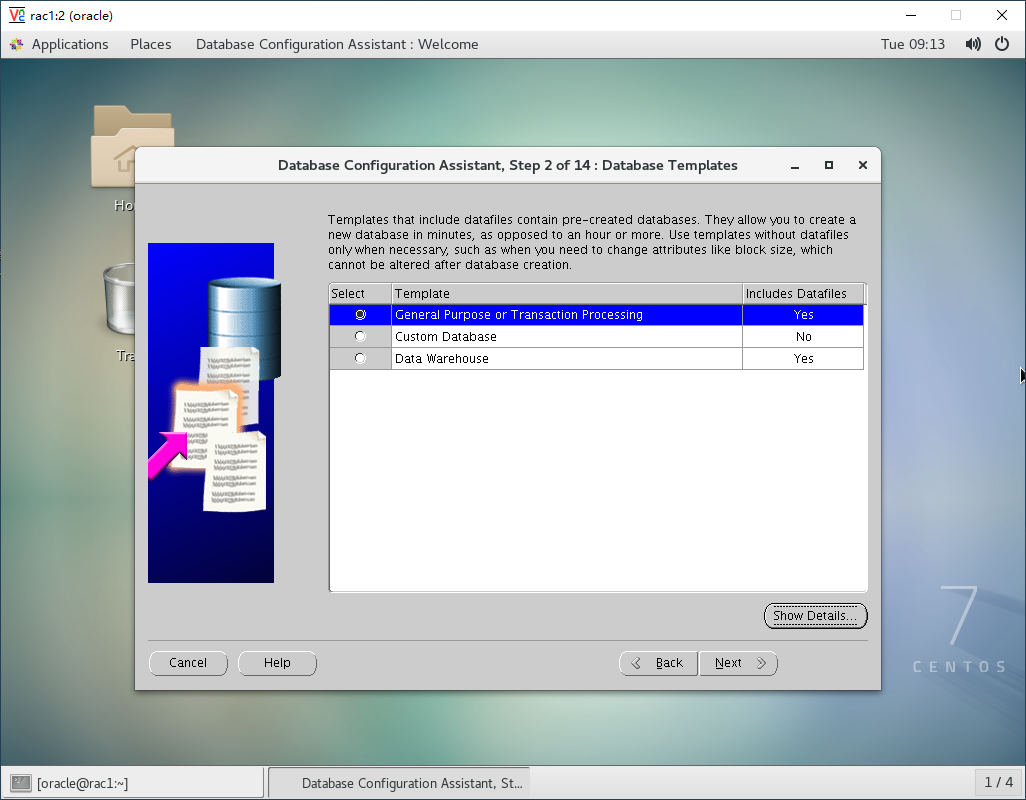Click the Select column header
The width and height of the screenshot is (1026, 800).
pyautogui.click(x=360, y=294)
